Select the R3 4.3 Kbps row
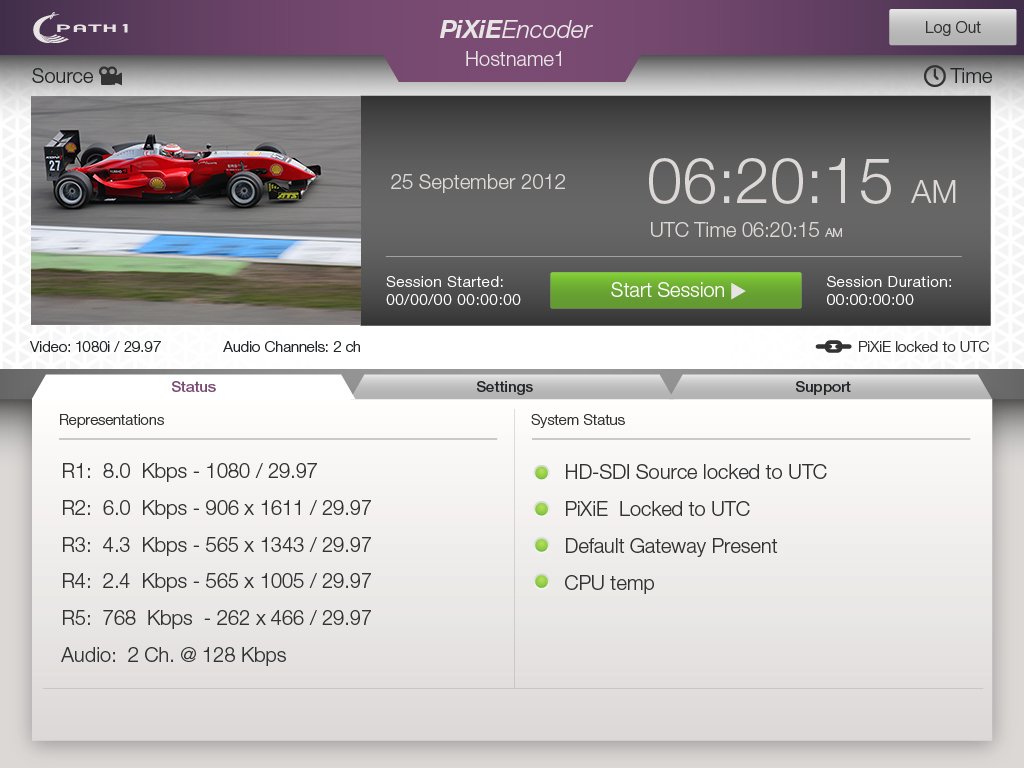The image size is (1024, 768). 216,545
